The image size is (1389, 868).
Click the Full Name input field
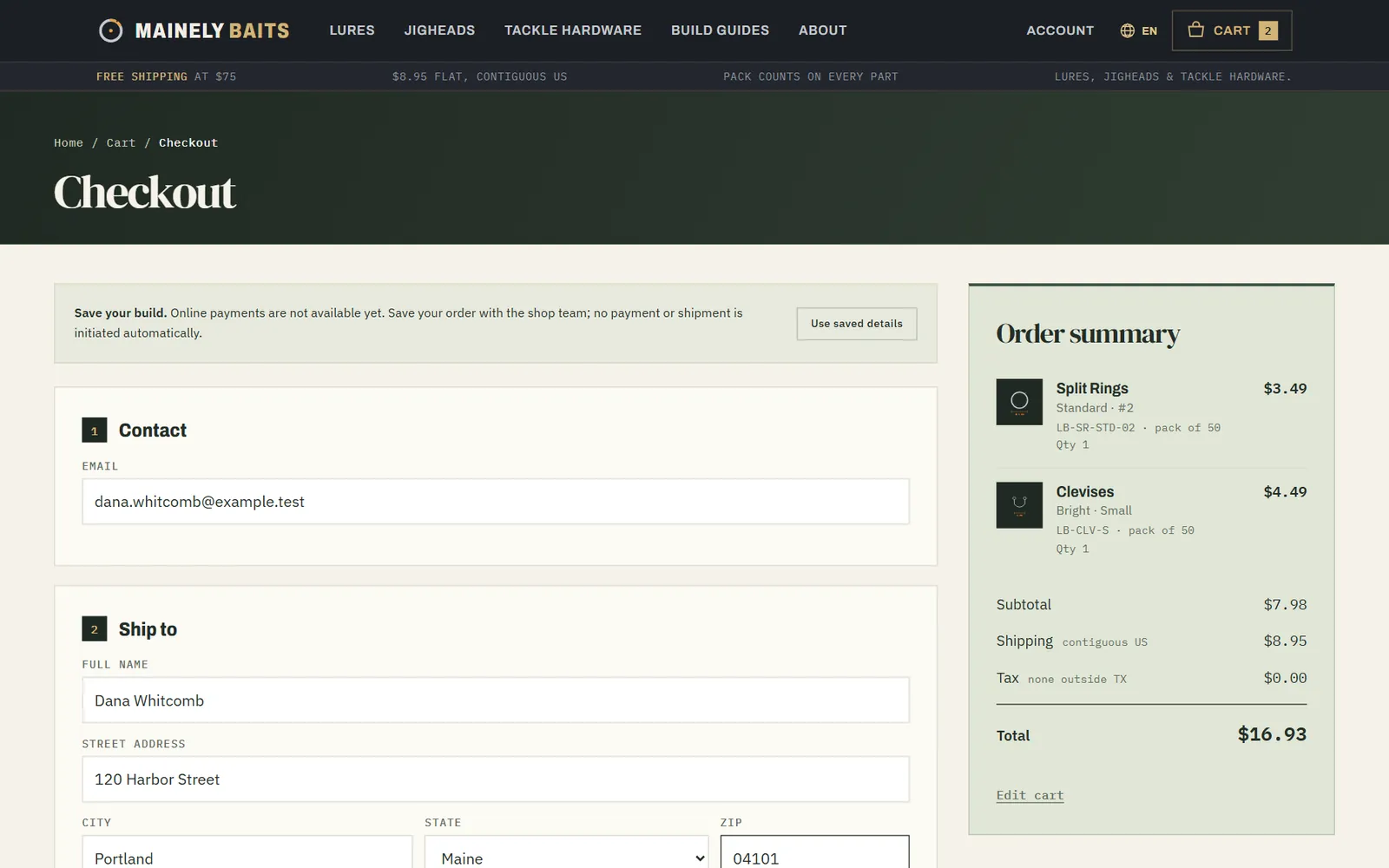496,700
